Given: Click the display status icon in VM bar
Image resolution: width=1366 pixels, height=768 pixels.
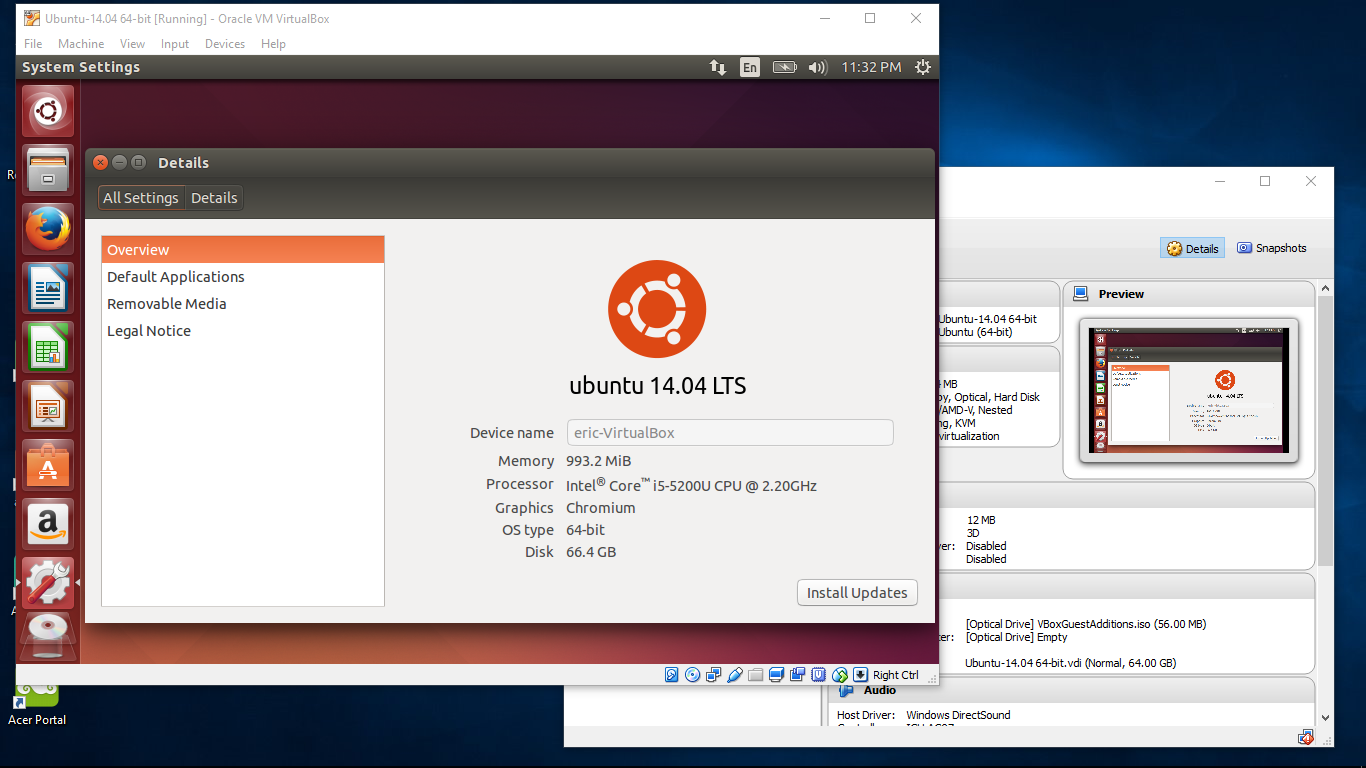Looking at the screenshot, I should 776,675.
